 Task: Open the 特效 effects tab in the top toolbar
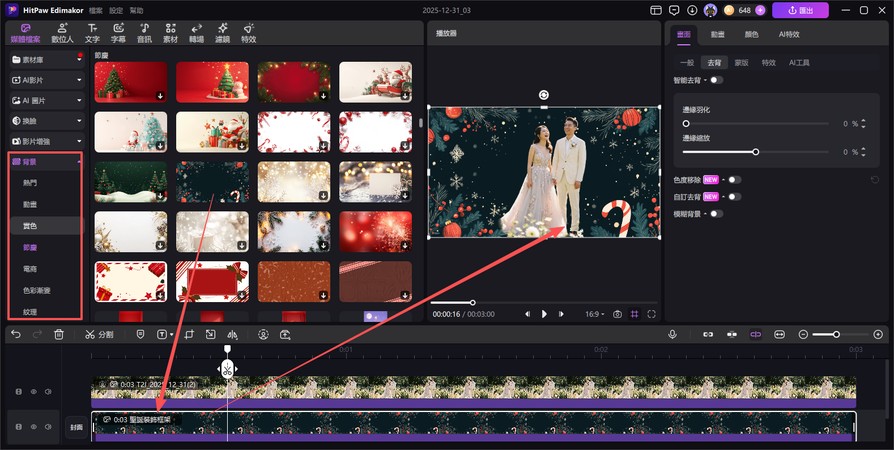pos(249,33)
